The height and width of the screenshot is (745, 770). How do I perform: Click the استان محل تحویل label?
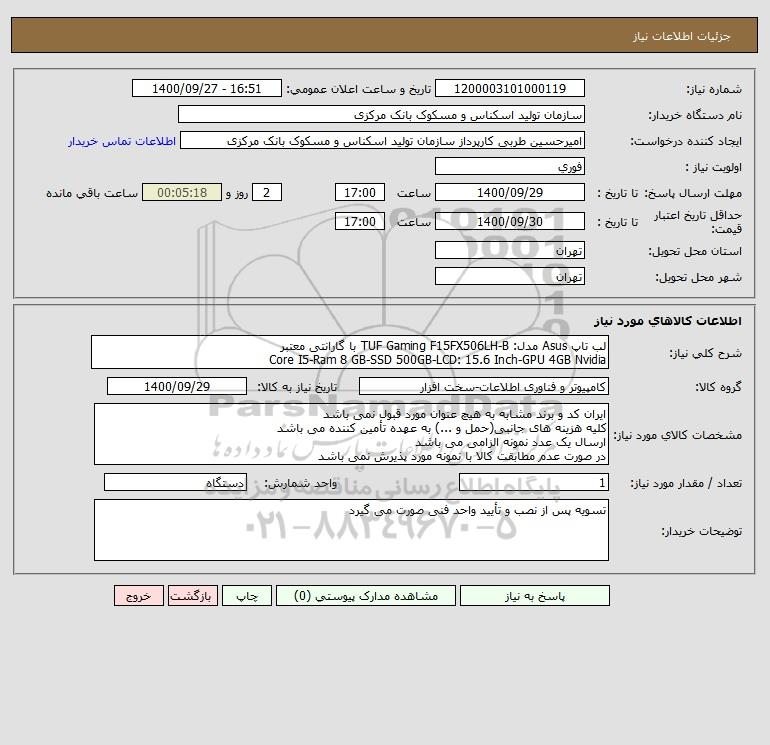tap(695, 251)
